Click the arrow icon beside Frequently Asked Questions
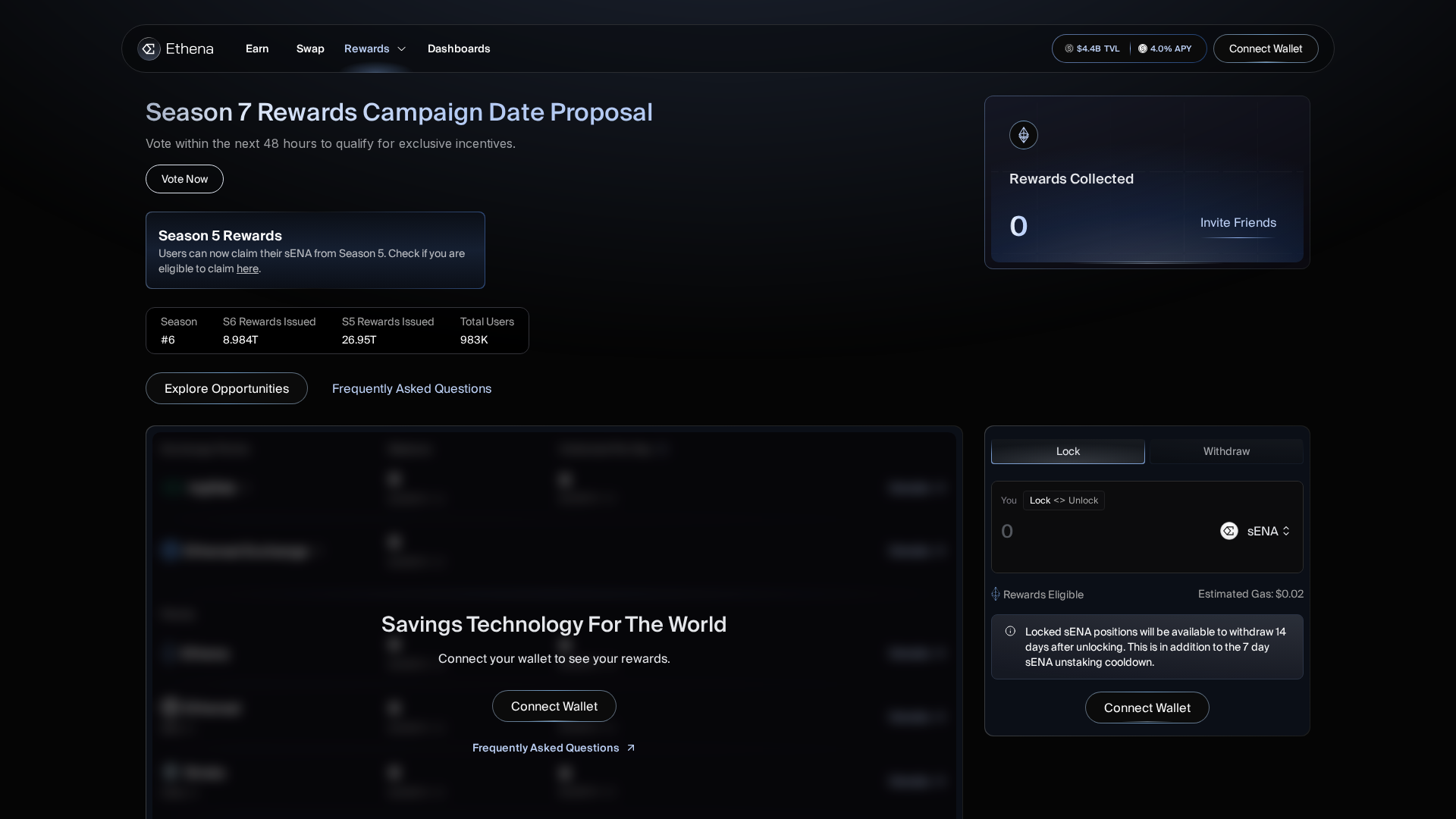This screenshot has height=819, width=1456. pyautogui.click(x=630, y=748)
